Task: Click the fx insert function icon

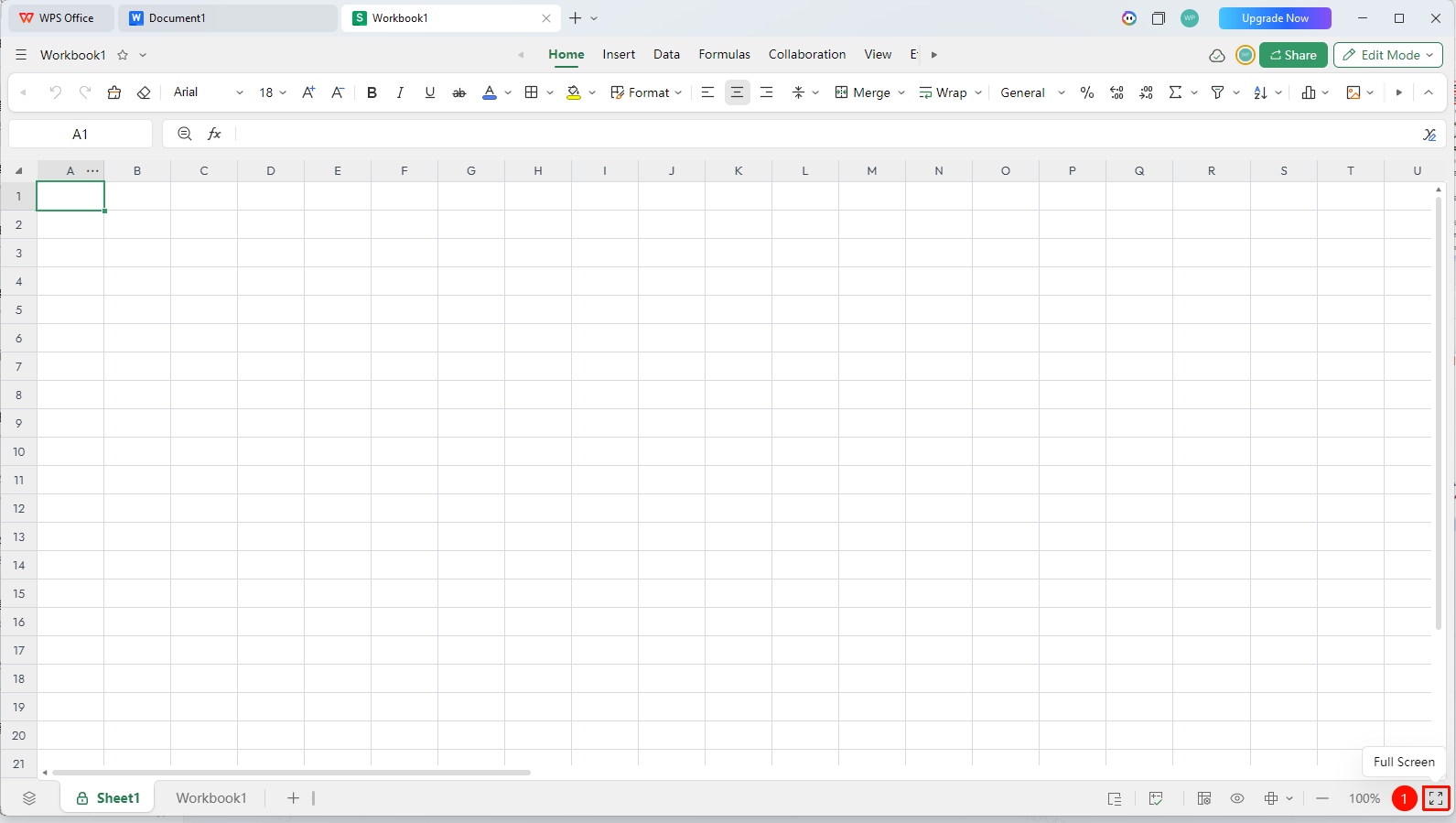Action: click(x=214, y=134)
